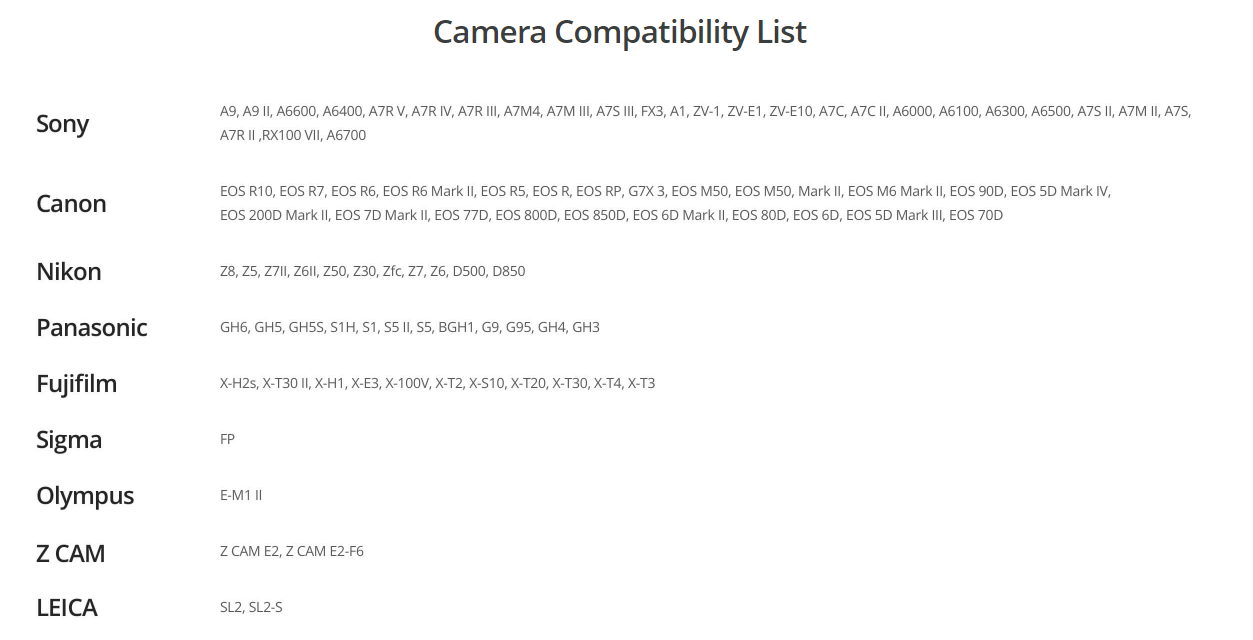Viewport: 1253px width, 640px height.
Task: Click the FP model text beside Sigma
Action: point(227,439)
